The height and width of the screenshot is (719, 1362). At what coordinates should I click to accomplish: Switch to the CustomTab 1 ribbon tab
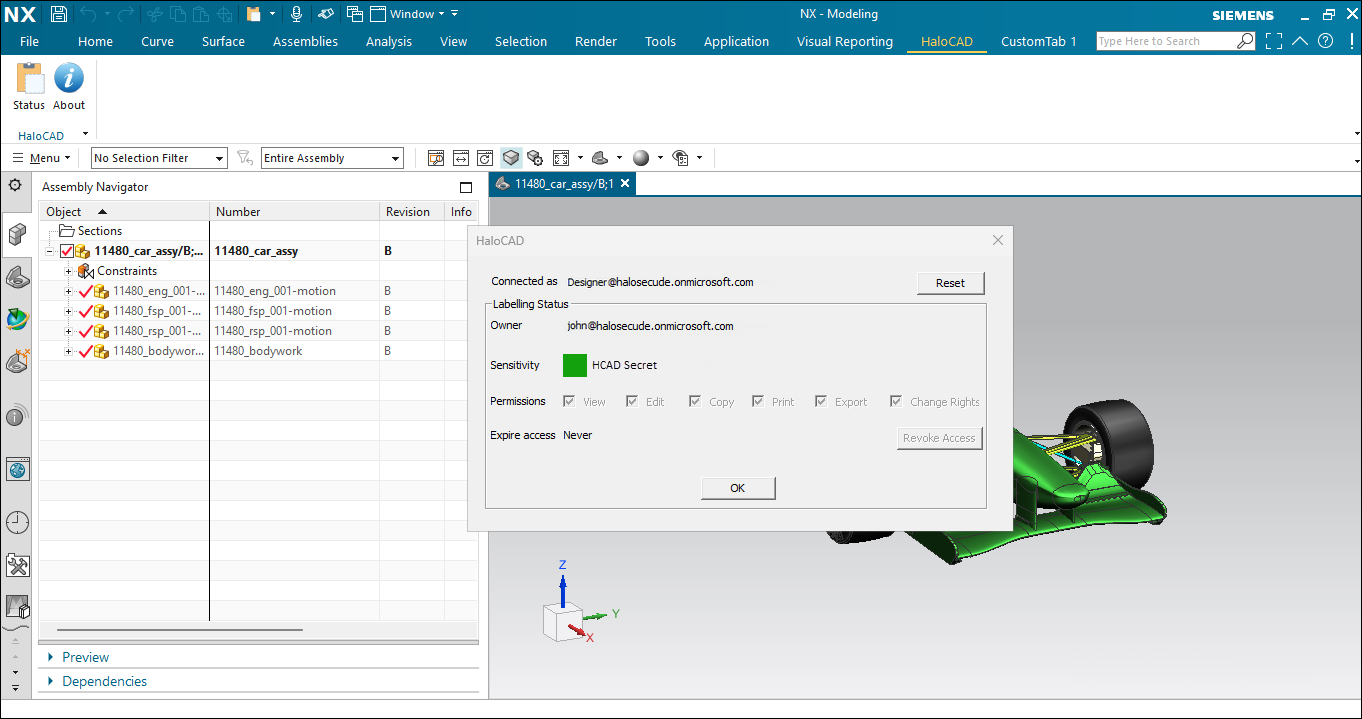(x=1038, y=42)
